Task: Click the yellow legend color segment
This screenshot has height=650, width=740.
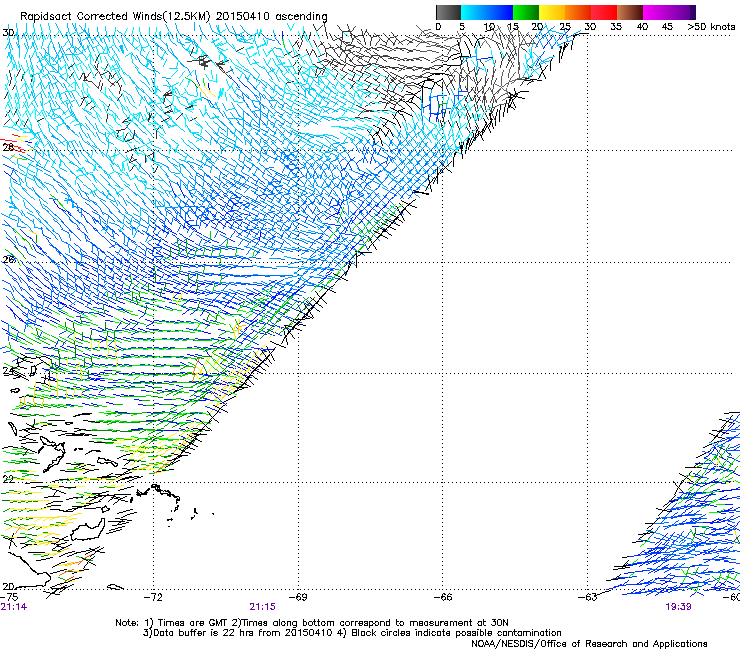Action: click(552, 12)
